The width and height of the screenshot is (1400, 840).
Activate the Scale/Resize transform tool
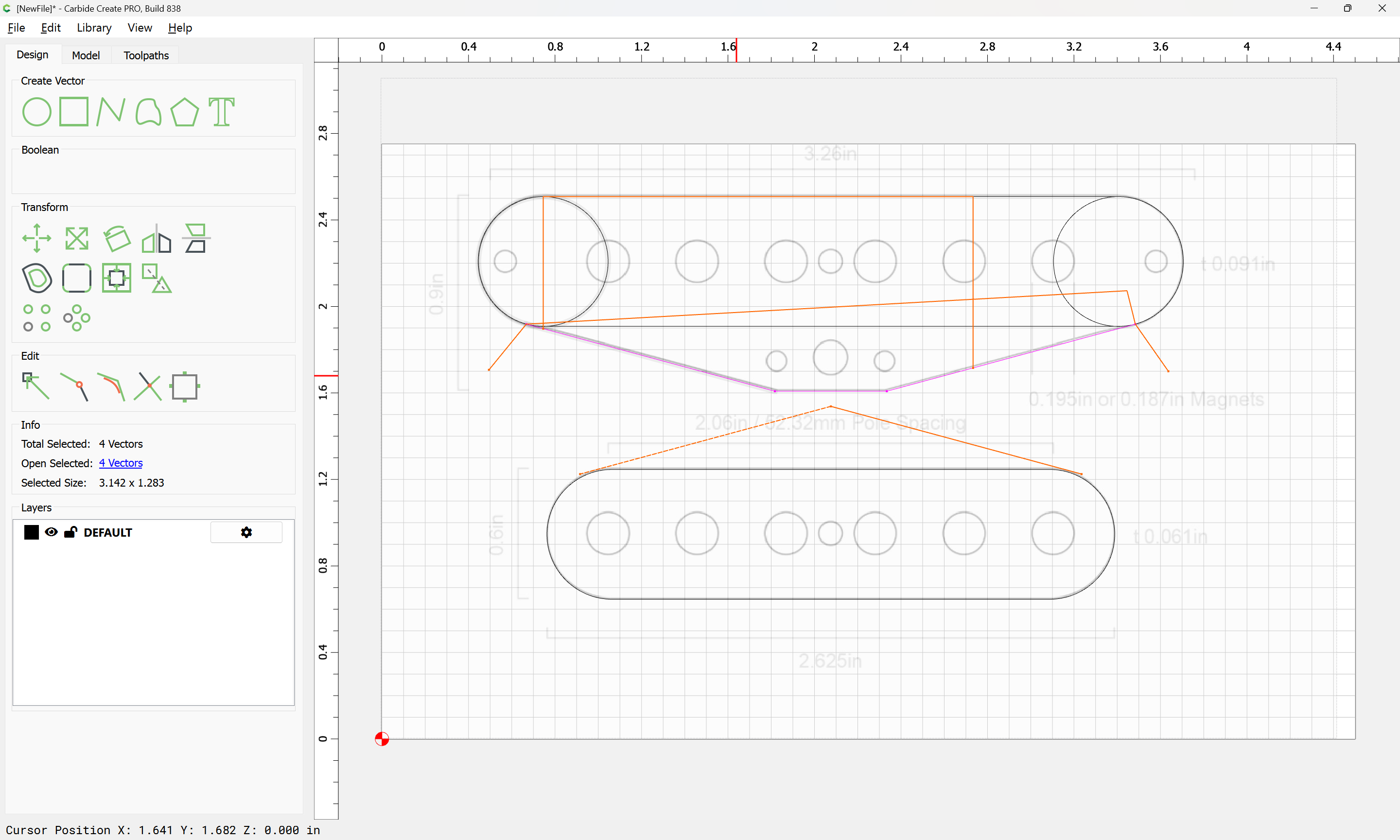click(76, 238)
